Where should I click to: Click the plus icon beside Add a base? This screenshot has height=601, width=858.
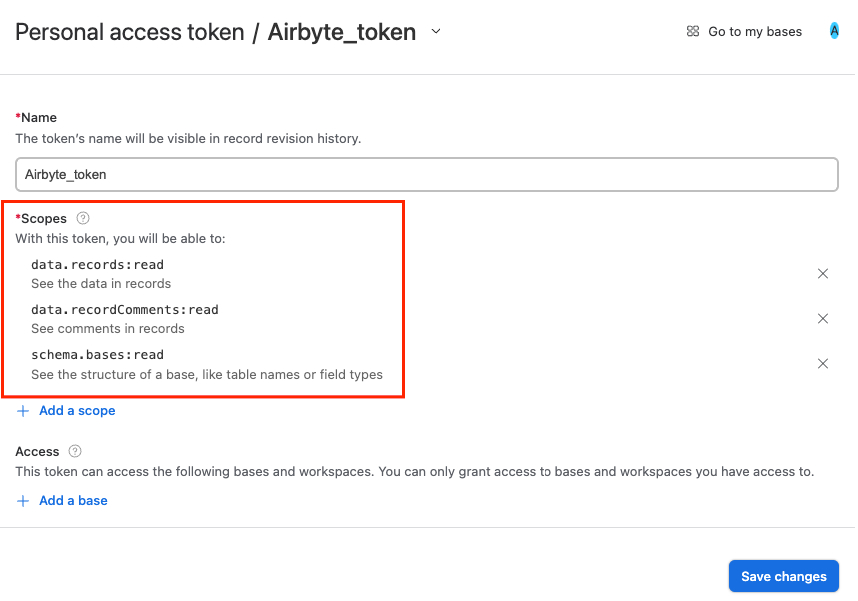pos(23,501)
